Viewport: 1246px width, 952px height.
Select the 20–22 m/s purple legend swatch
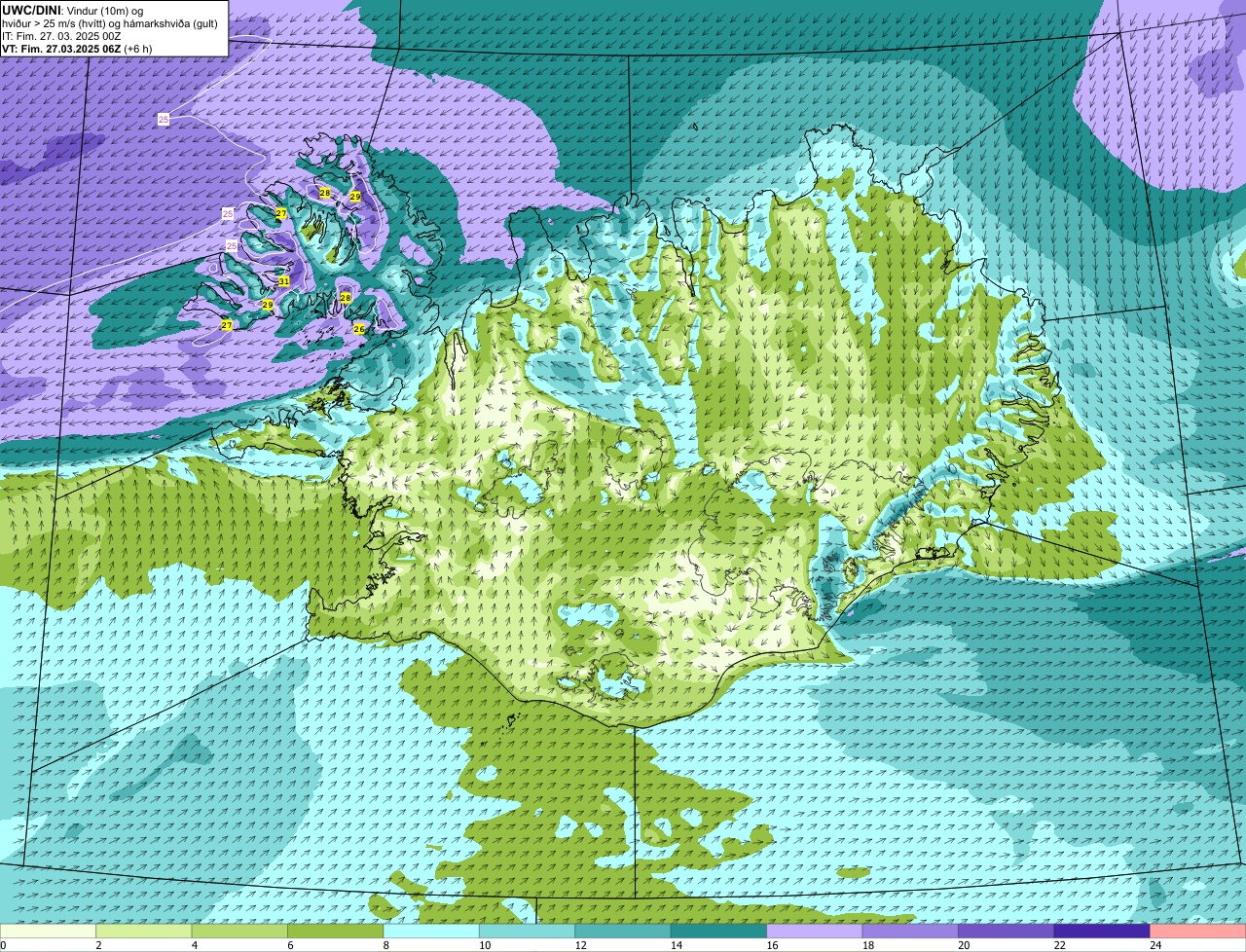[1007, 931]
